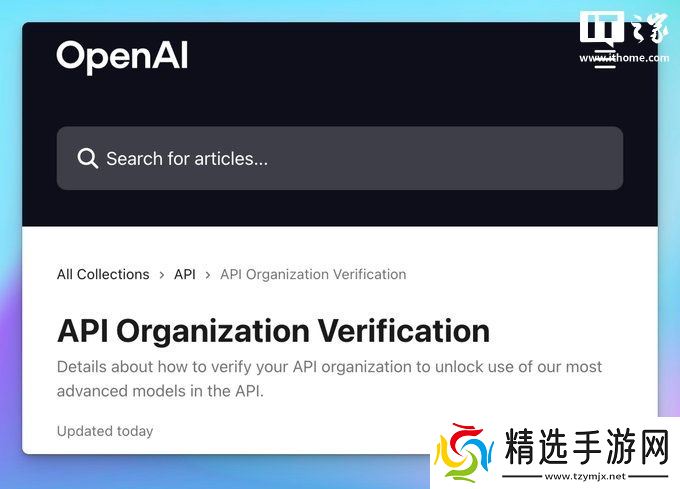Click the colorful swirl logo icon
The width and height of the screenshot is (680, 489).
(x=464, y=453)
